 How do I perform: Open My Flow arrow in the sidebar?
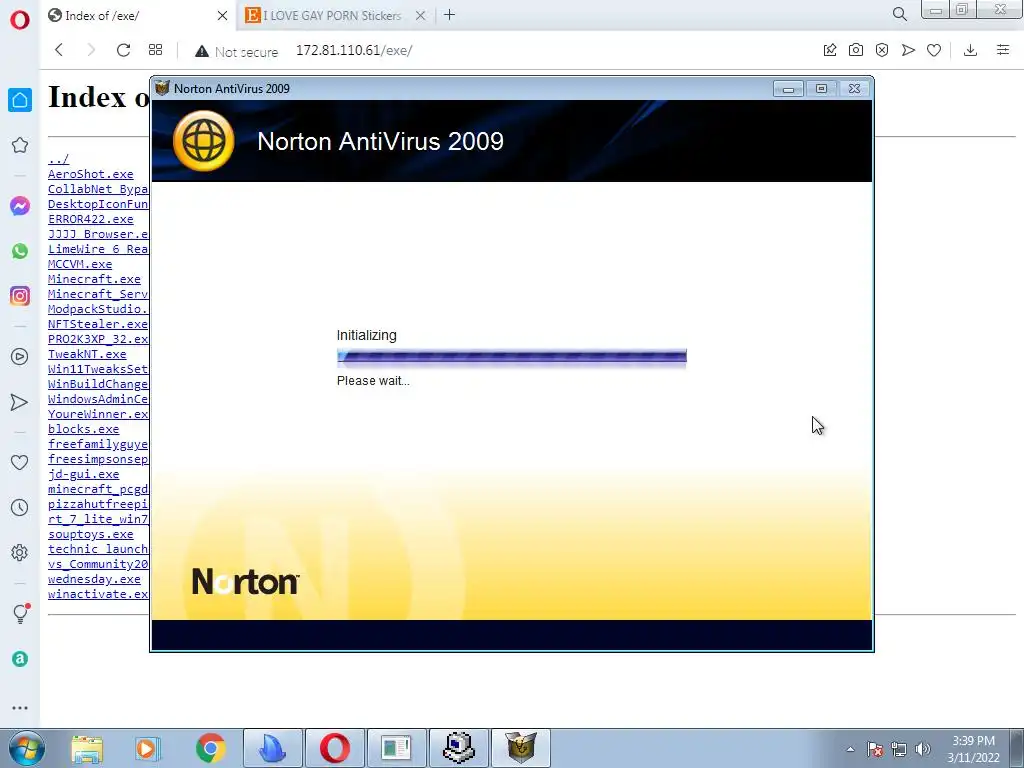pyautogui.click(x=20, y=402)
